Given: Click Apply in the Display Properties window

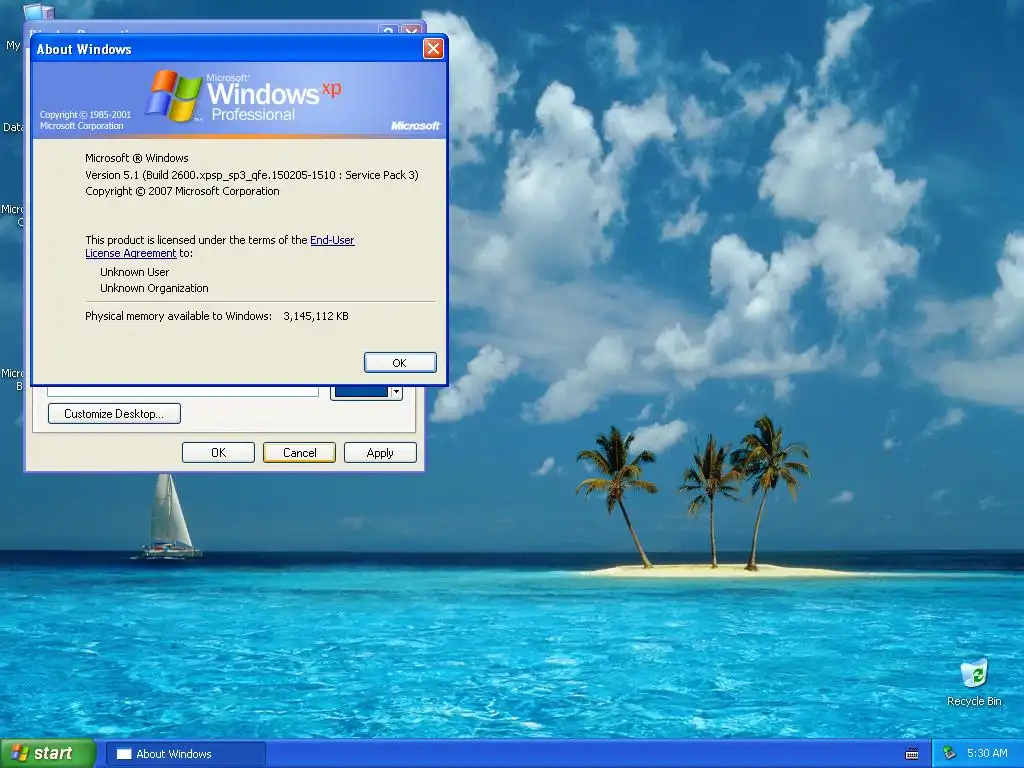Looking at the screenshot, I should [380, 453].
